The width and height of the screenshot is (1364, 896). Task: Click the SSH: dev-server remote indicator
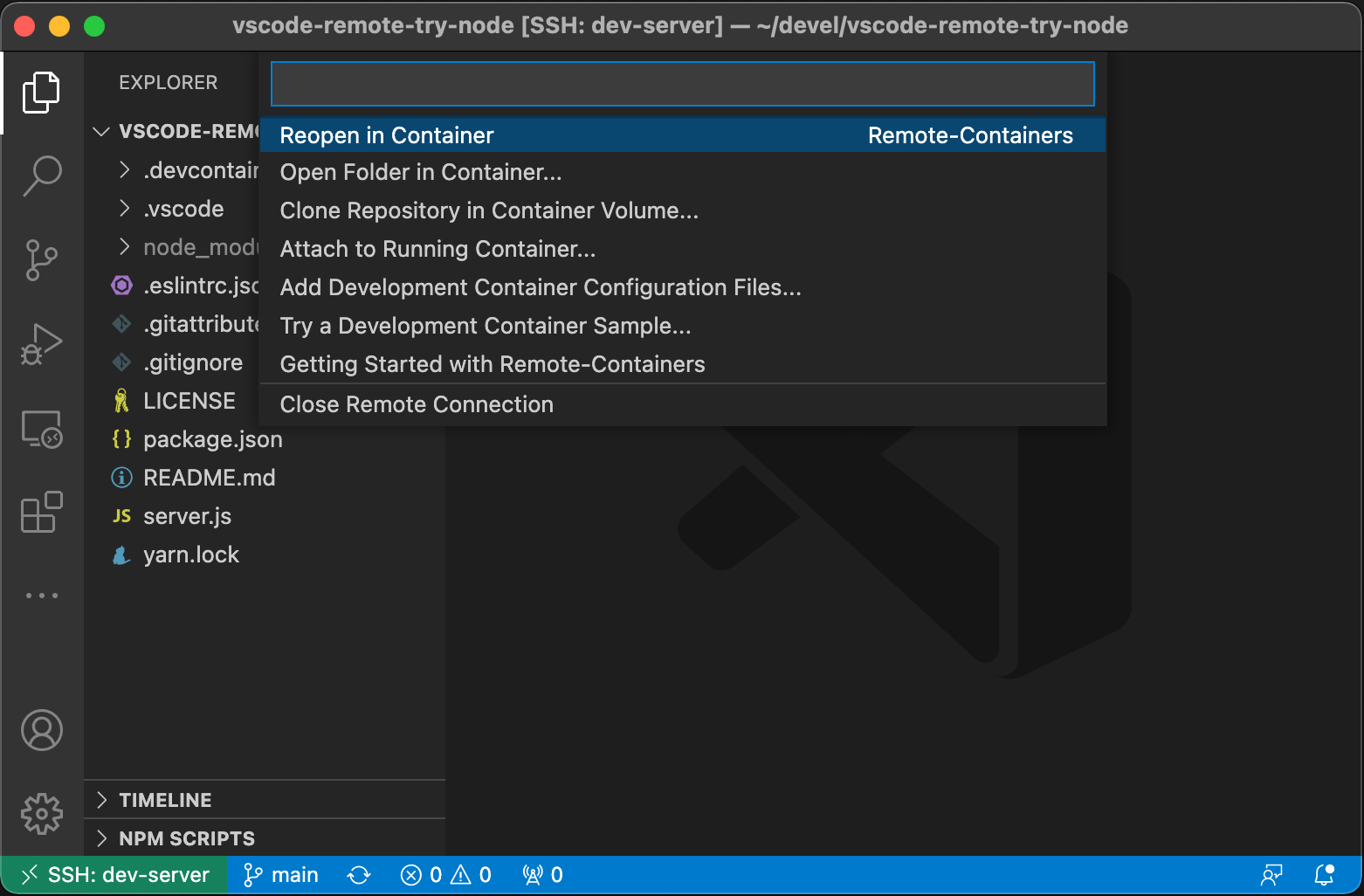pos(115,875)
